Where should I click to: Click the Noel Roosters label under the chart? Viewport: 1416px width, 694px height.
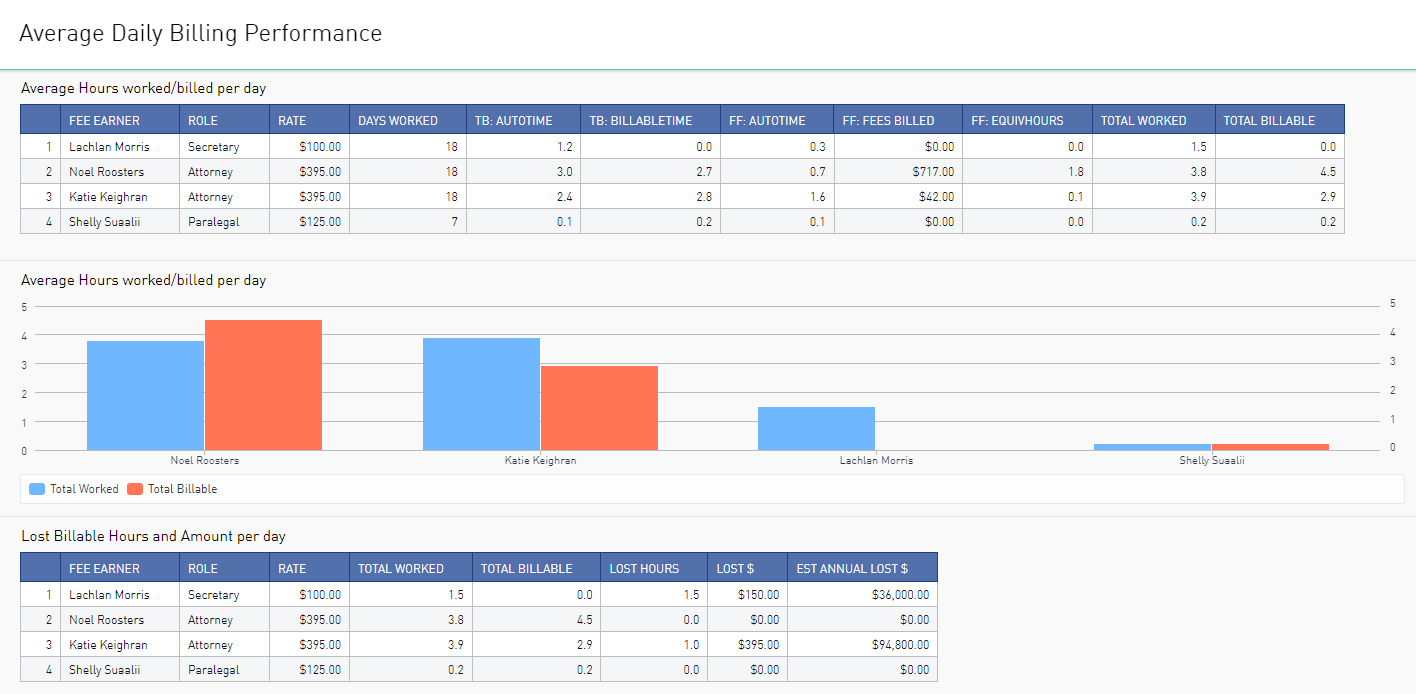205,461
